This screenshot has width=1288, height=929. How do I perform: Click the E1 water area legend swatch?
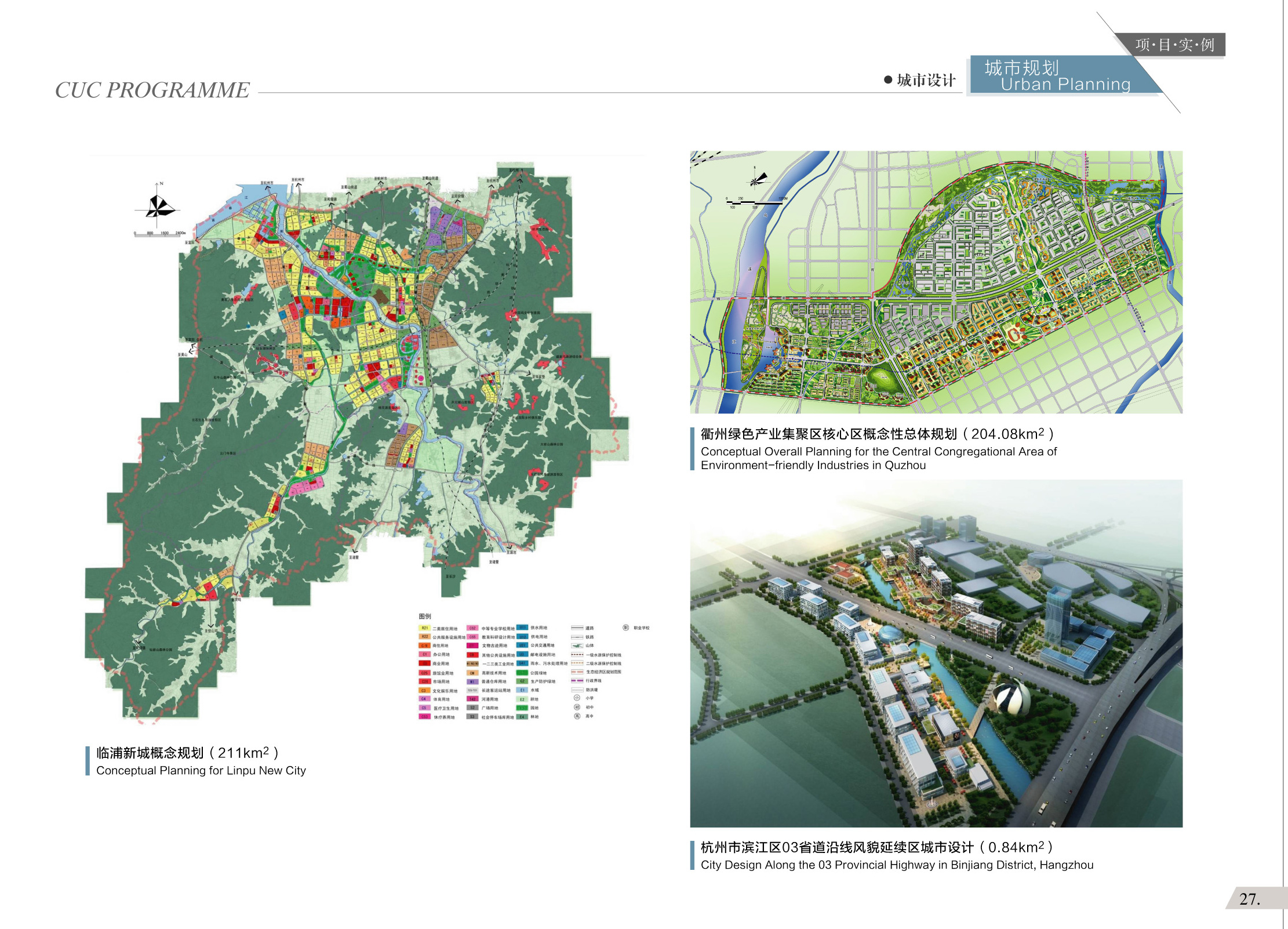[x=522, y=690]
